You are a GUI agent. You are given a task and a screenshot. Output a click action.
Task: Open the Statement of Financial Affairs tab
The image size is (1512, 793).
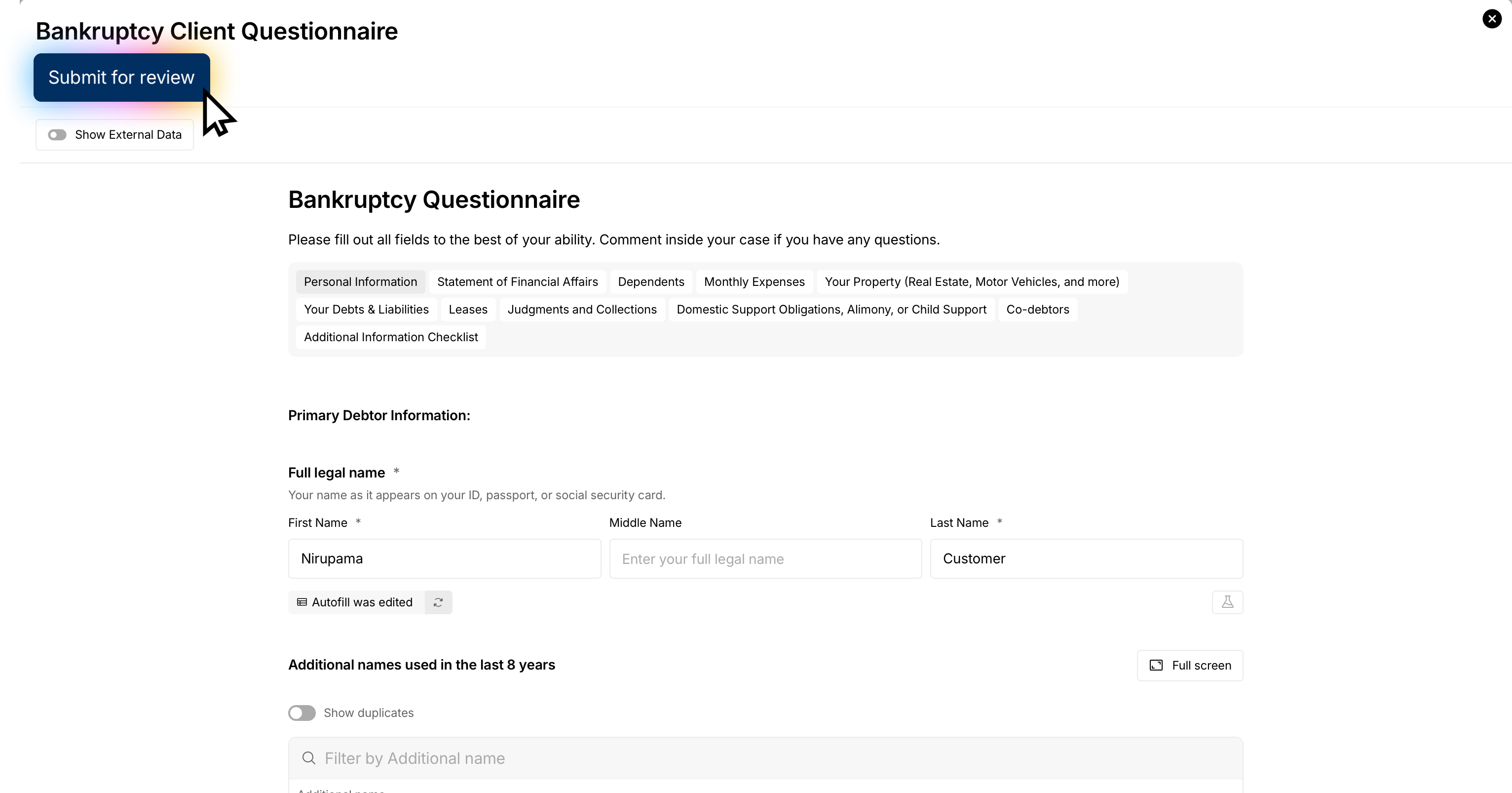[x=517, y=282]
